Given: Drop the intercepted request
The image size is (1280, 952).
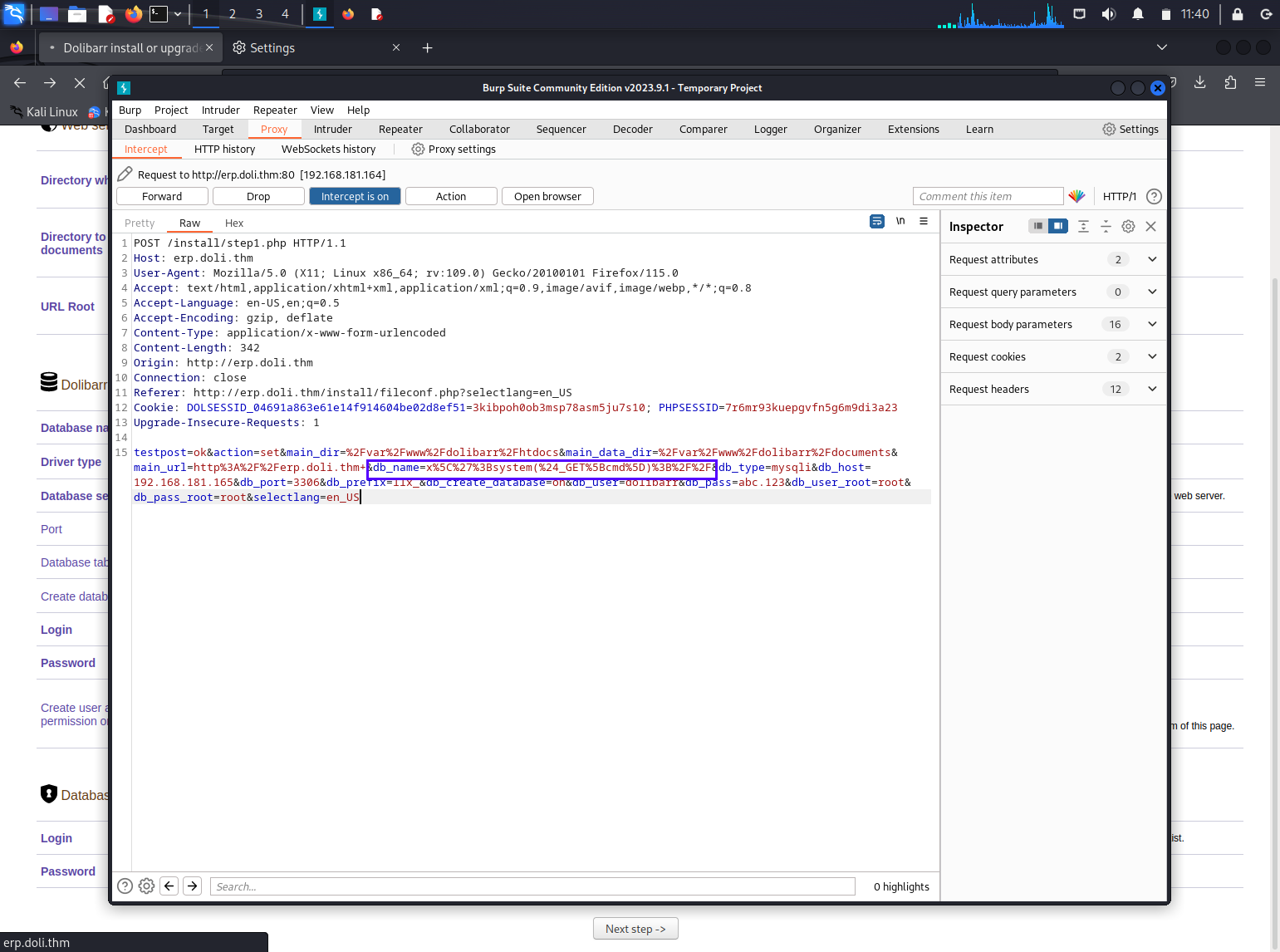Looking at the screenshot, I should pyautogui.click(x=258, y=196).
